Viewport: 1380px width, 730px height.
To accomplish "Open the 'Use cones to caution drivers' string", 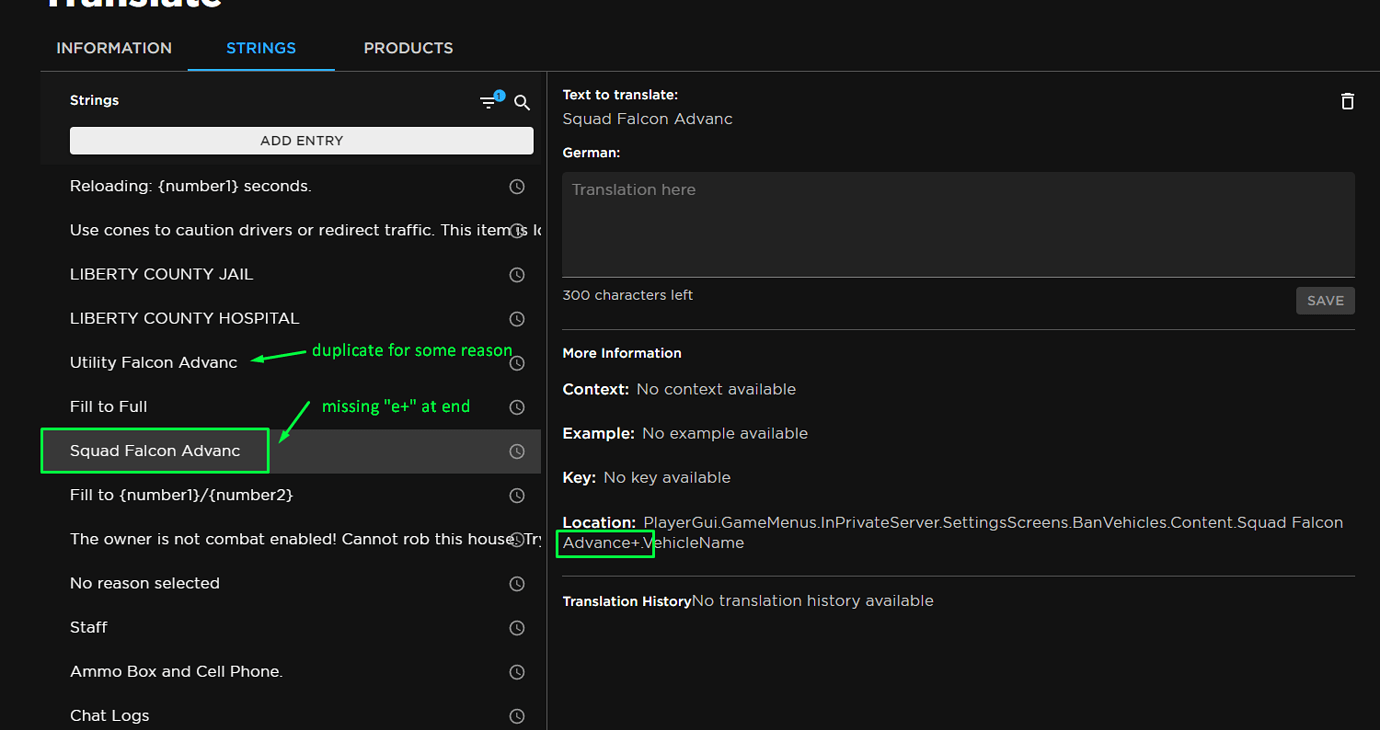I will tap(250, 230).
